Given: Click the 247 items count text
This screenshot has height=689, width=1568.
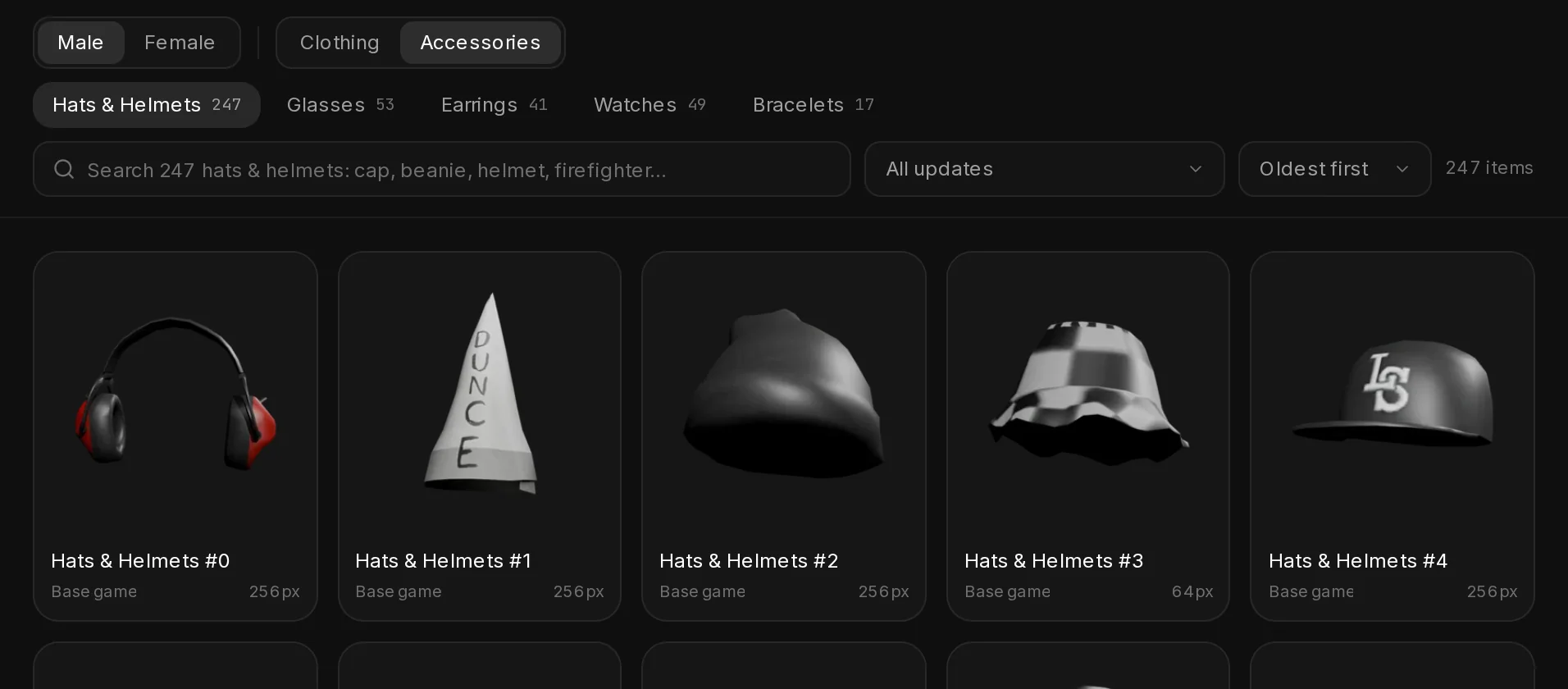Looking at the screenshot, I should [1489, 168].
